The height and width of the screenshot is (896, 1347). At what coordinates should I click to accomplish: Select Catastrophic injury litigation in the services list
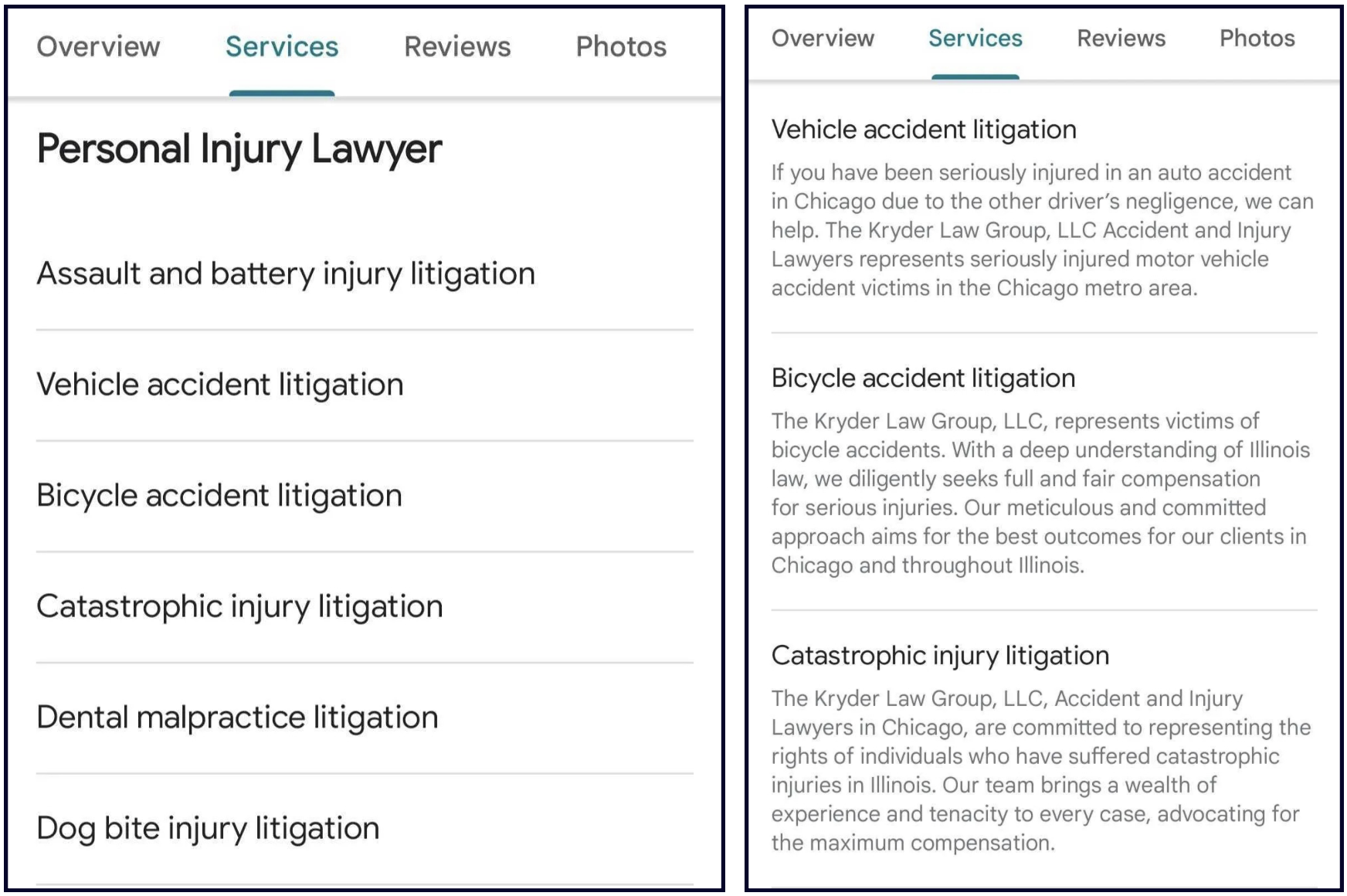point(239,607)
